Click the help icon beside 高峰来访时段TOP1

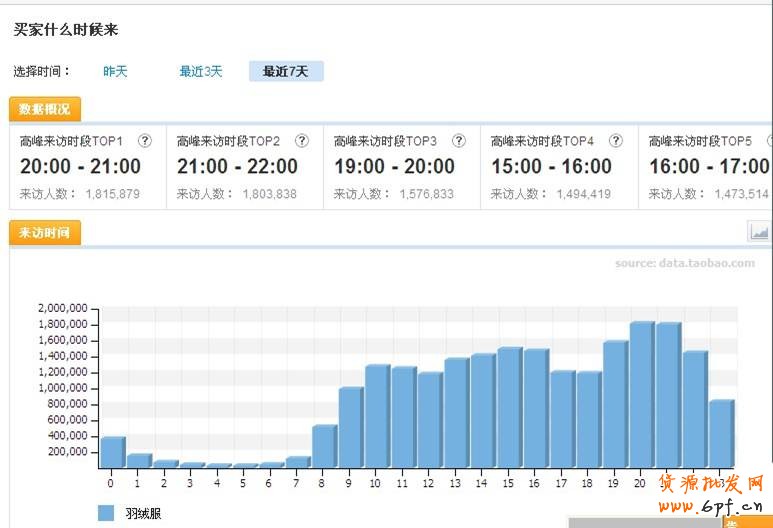pos(145,141)
